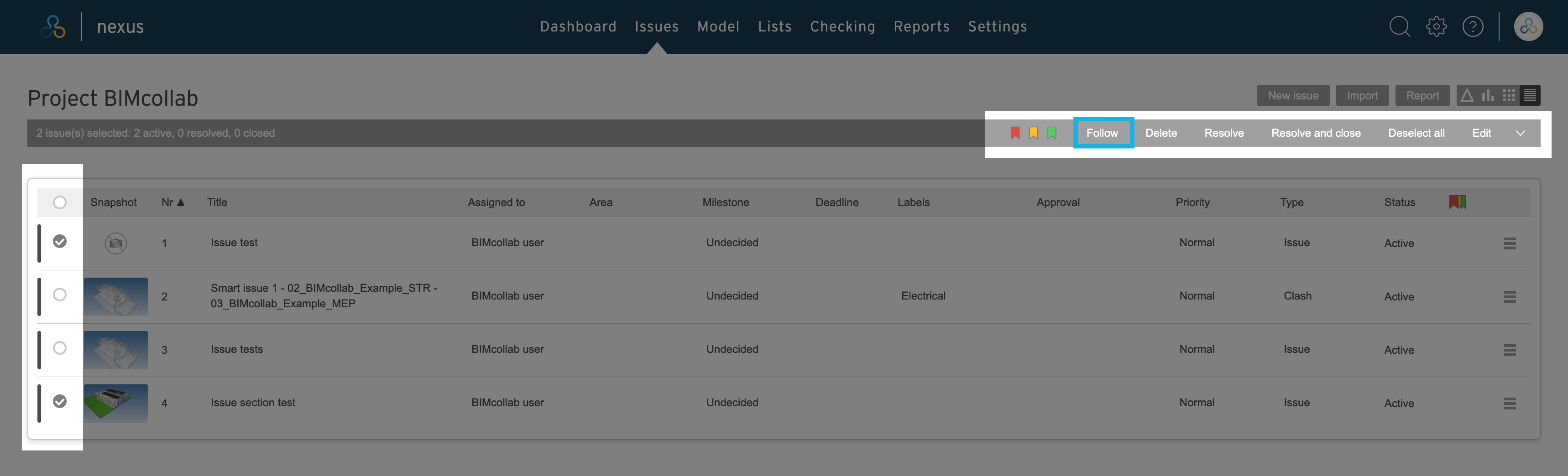This screenshot has height=476, width=1568.
Task: Click the Priority column header
Action: (x=1192, y=202)
